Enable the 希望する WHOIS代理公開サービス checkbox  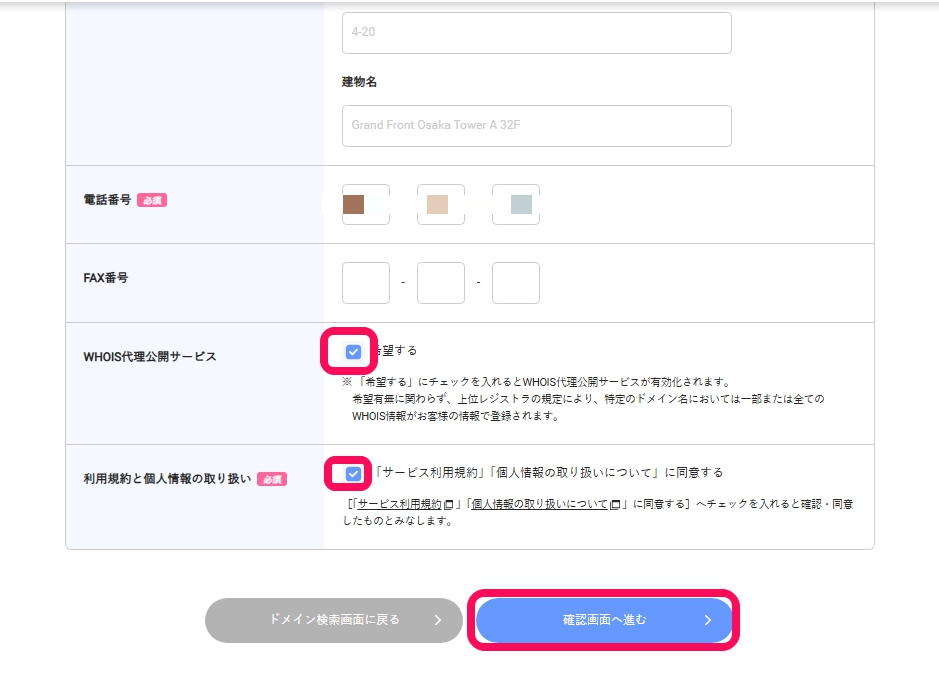(x=352, y=350)
